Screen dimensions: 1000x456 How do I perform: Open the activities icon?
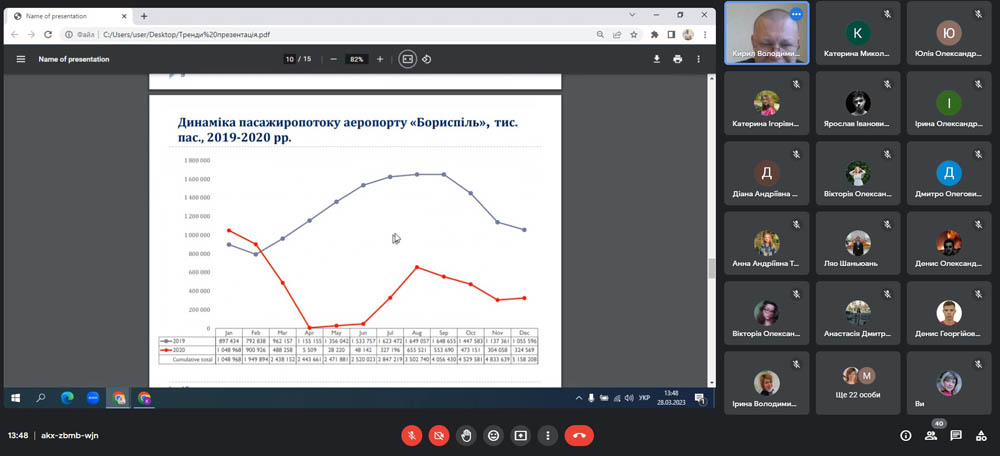pyautogui.click(x=981, y=435)
